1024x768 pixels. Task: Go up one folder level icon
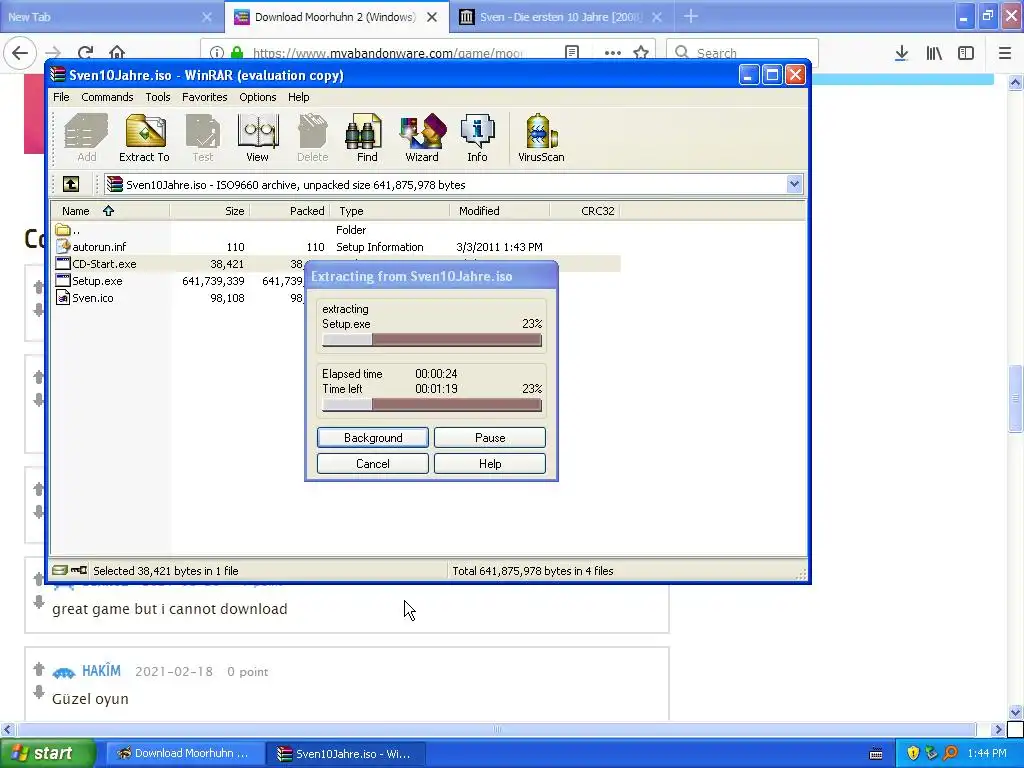(x=71, y=185)
